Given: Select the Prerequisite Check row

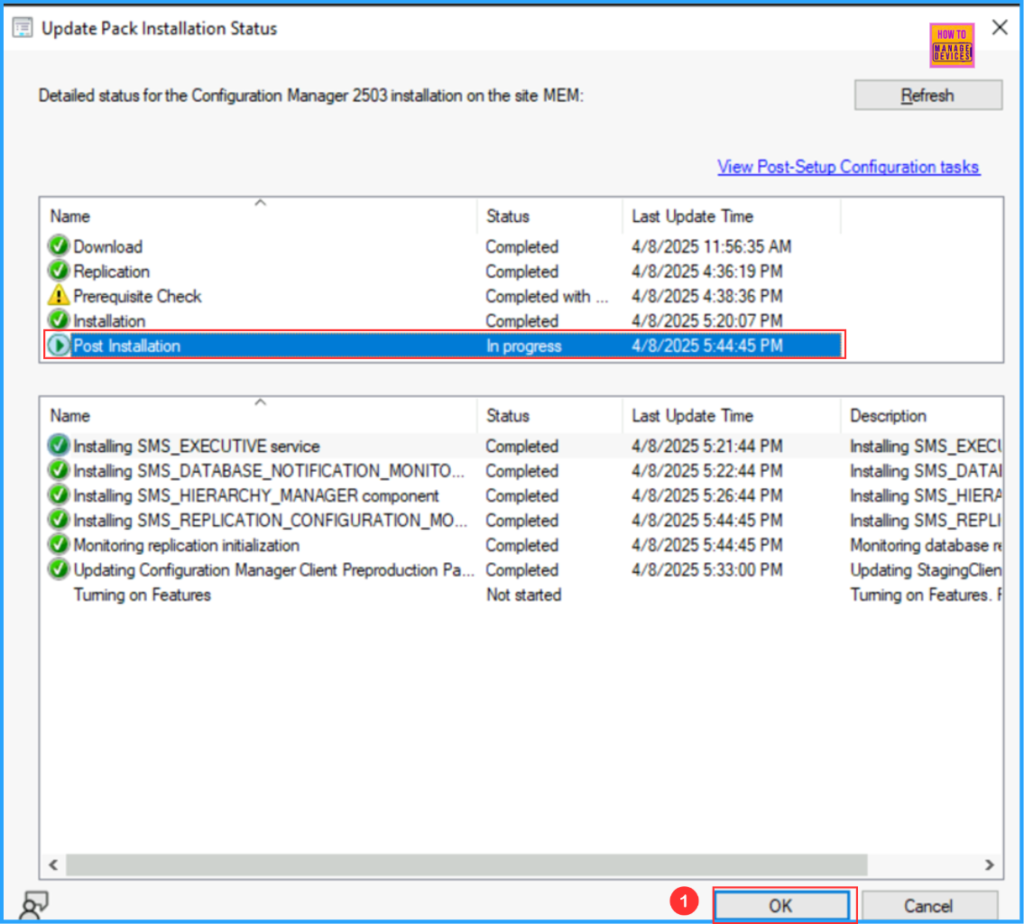Looking at the screenshot, I should click(x=443, y=296).
